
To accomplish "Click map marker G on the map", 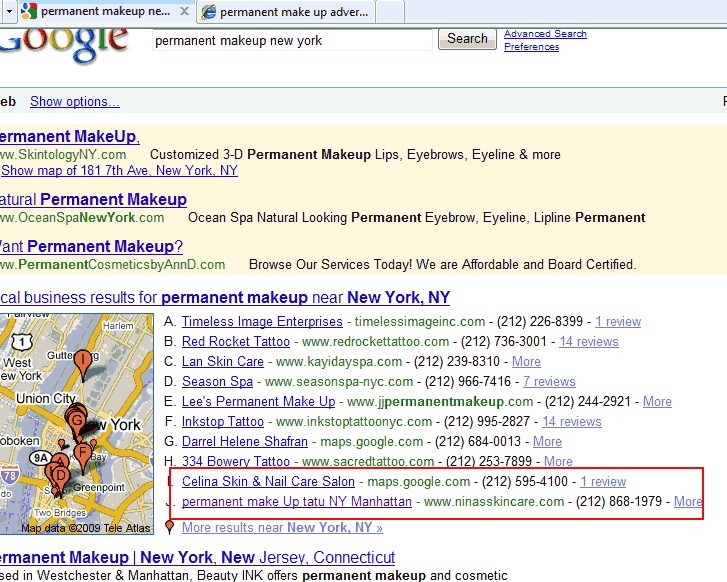I will pyautogui.click(x=77, y=421).
